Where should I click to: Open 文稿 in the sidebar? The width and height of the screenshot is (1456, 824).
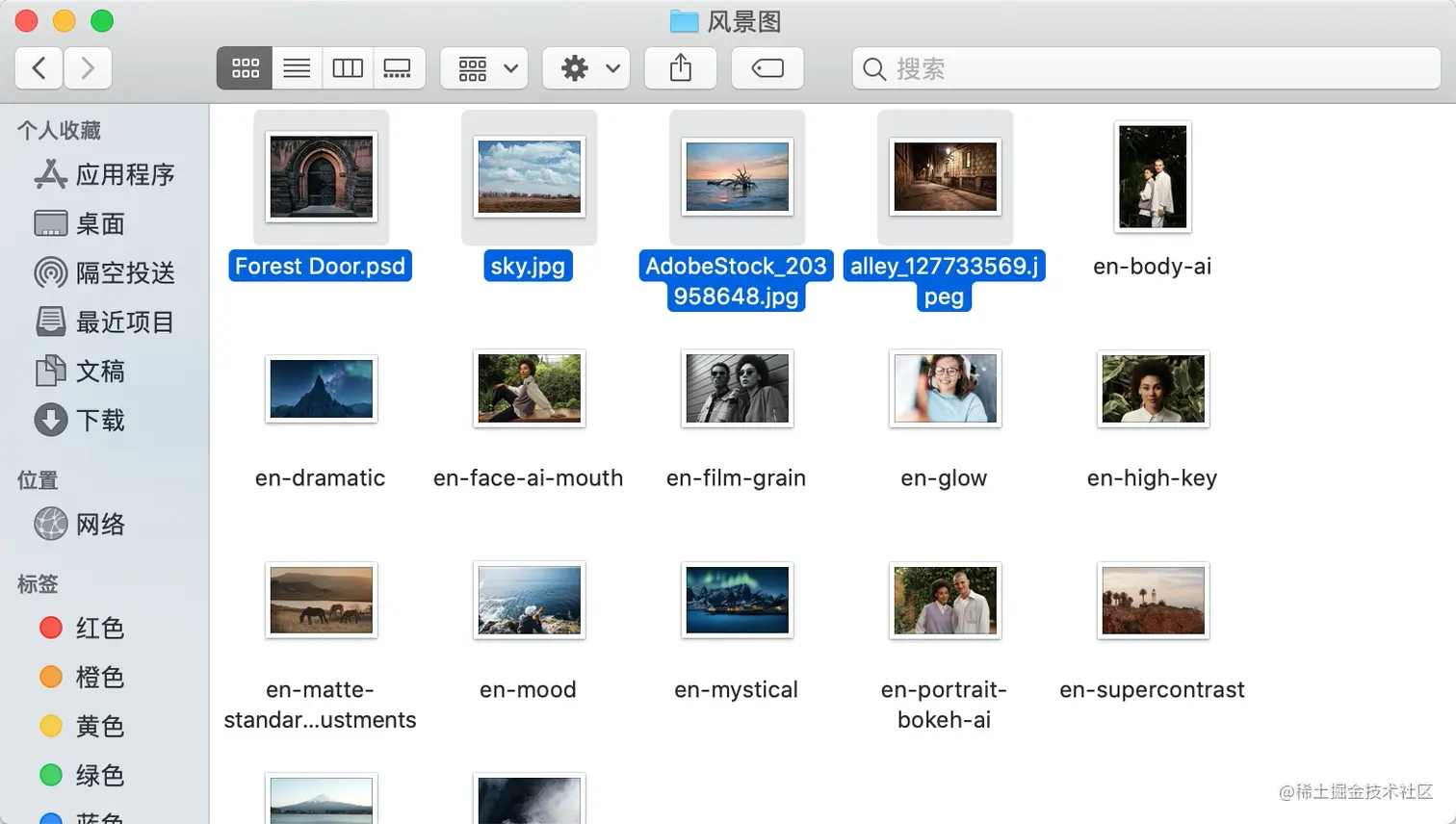click(80, 371)
